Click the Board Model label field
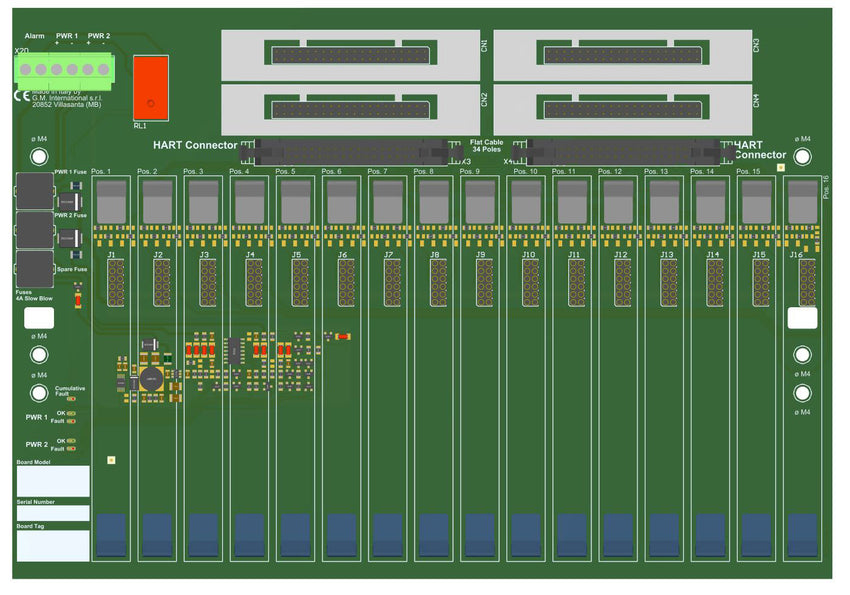 point(53,481)
